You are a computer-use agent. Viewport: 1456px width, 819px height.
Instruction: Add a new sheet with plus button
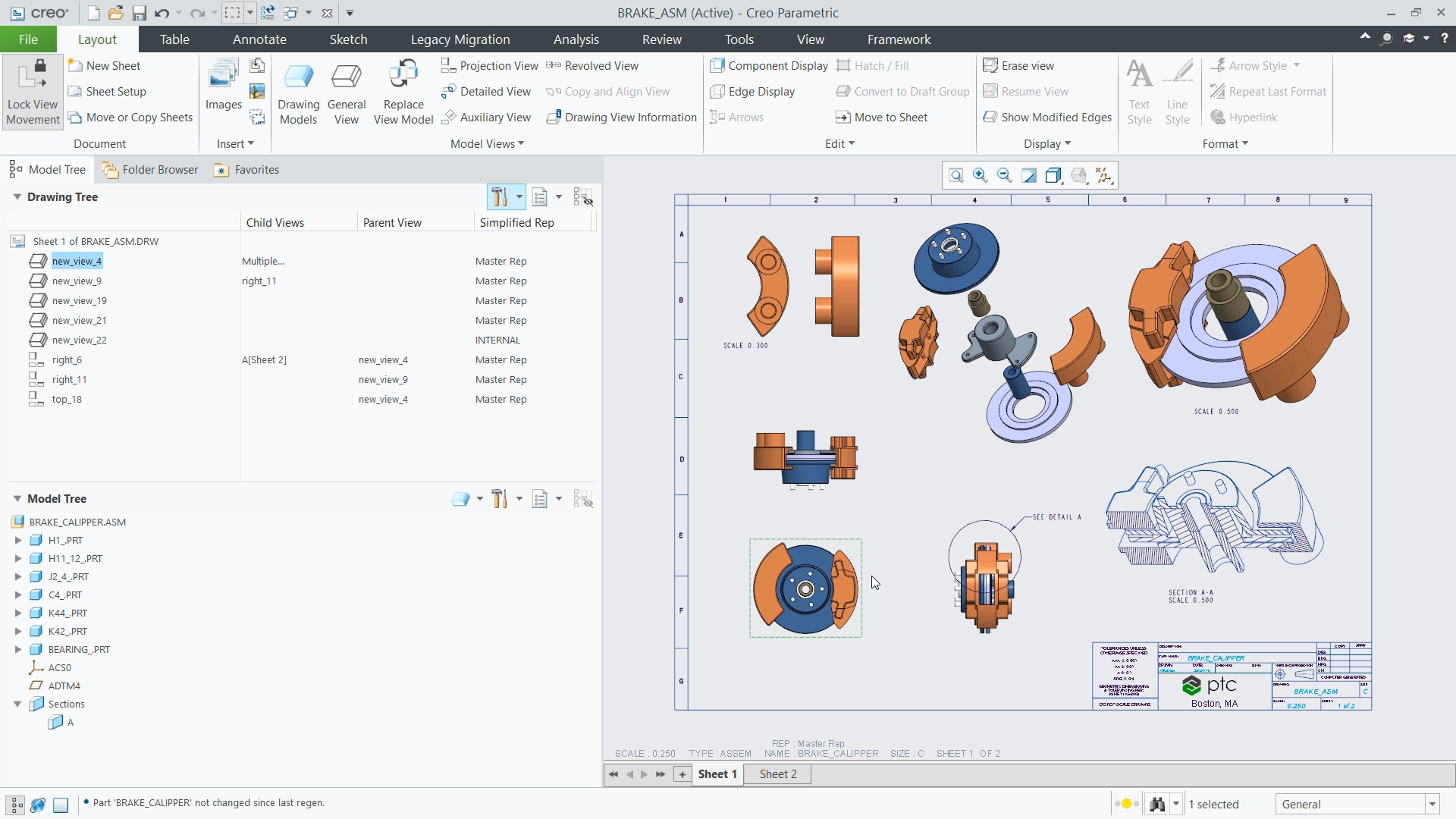[682, 774]
